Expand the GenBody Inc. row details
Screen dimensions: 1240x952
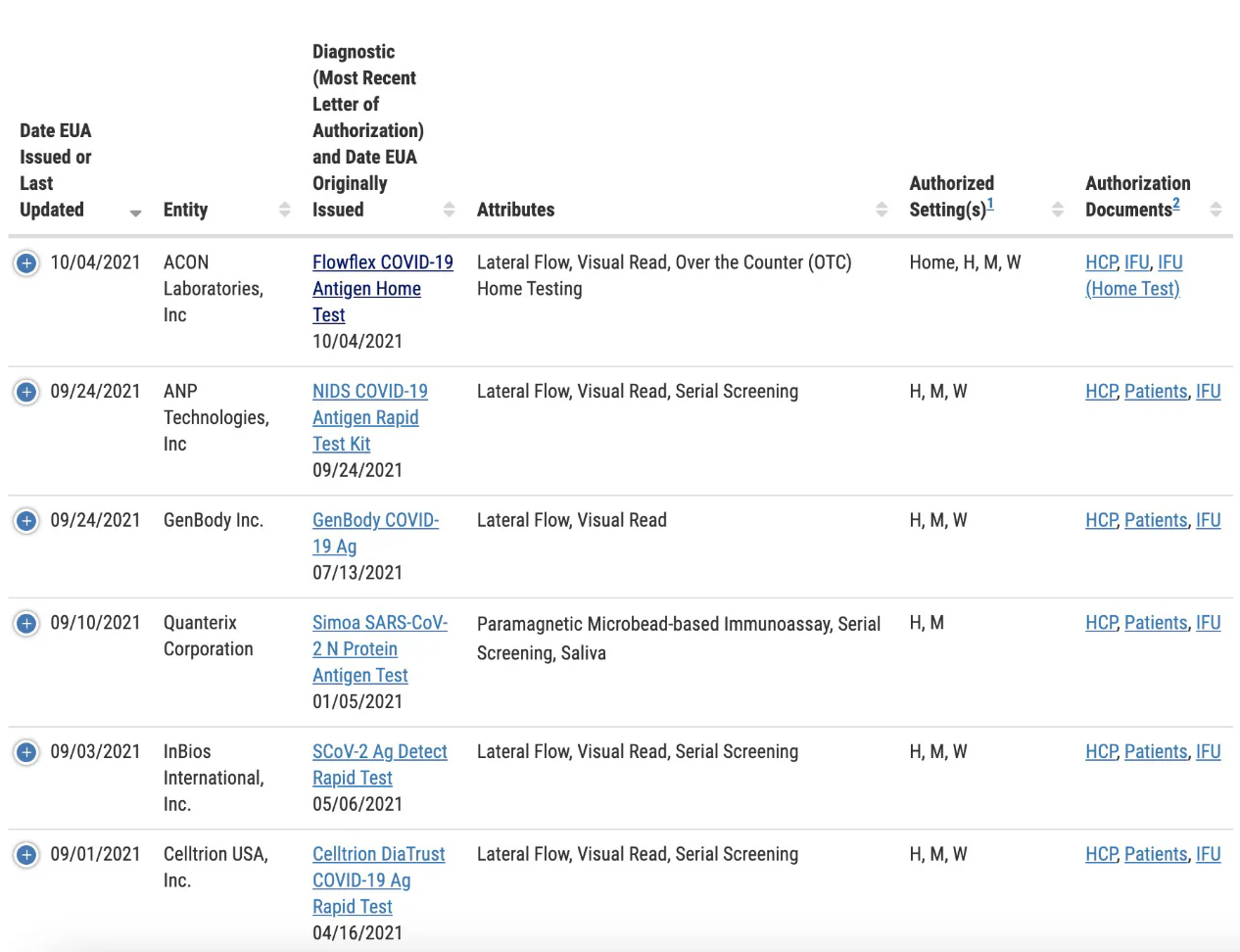[26, 521]
